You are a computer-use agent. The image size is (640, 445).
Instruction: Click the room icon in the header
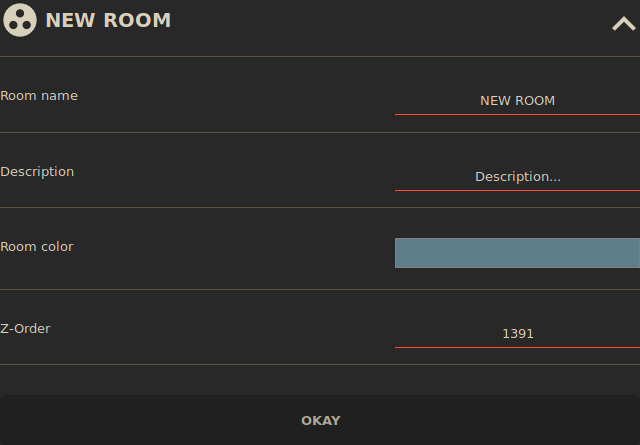(x=20, y=20)
